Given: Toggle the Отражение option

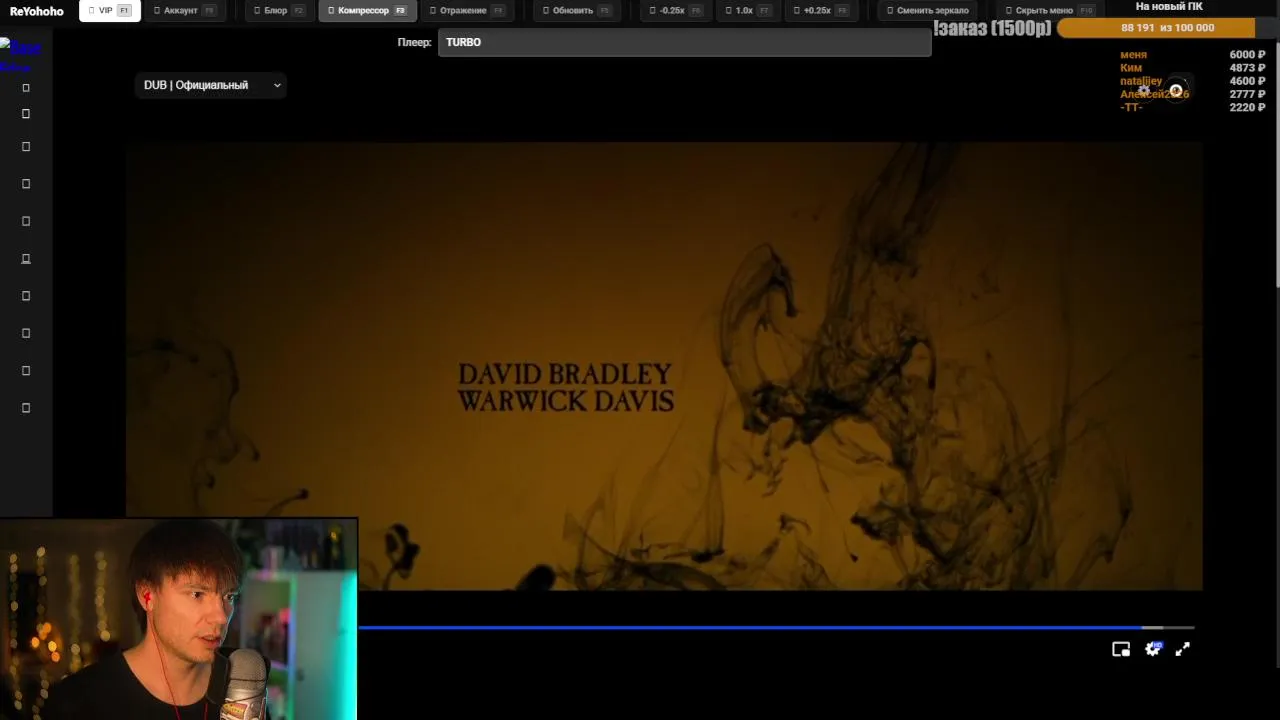Looking at the screenshot, I should pos(467,11).
